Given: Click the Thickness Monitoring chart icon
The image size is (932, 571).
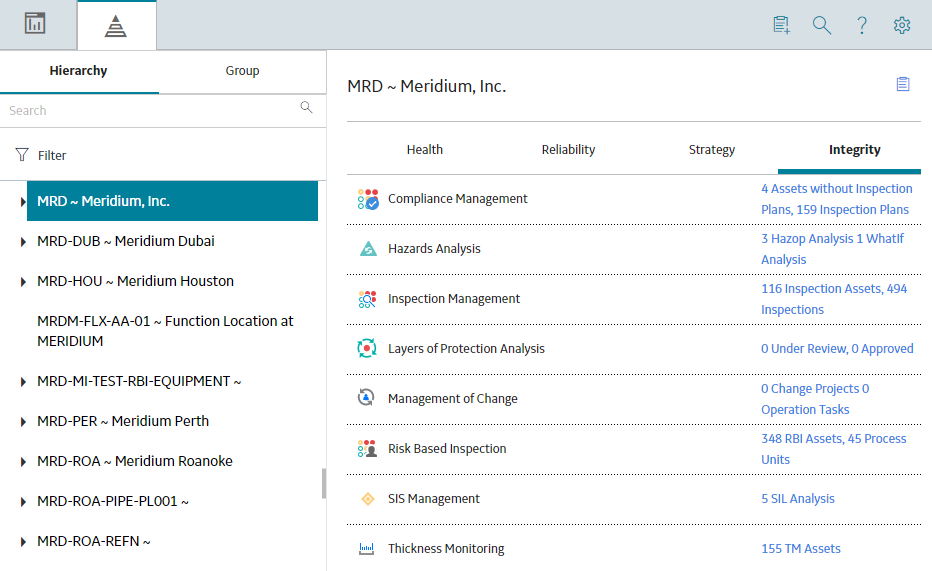Looking at the screenshot, I should pyautogui.click(x=367, y=548).
